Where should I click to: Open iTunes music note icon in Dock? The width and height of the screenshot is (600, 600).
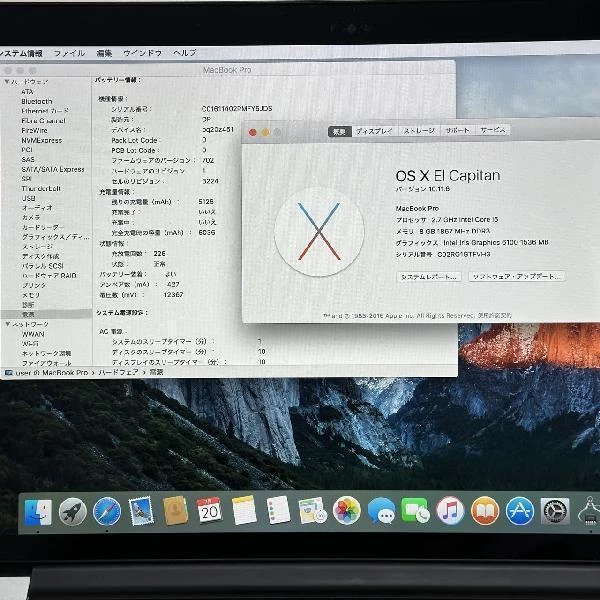point(450,510)
